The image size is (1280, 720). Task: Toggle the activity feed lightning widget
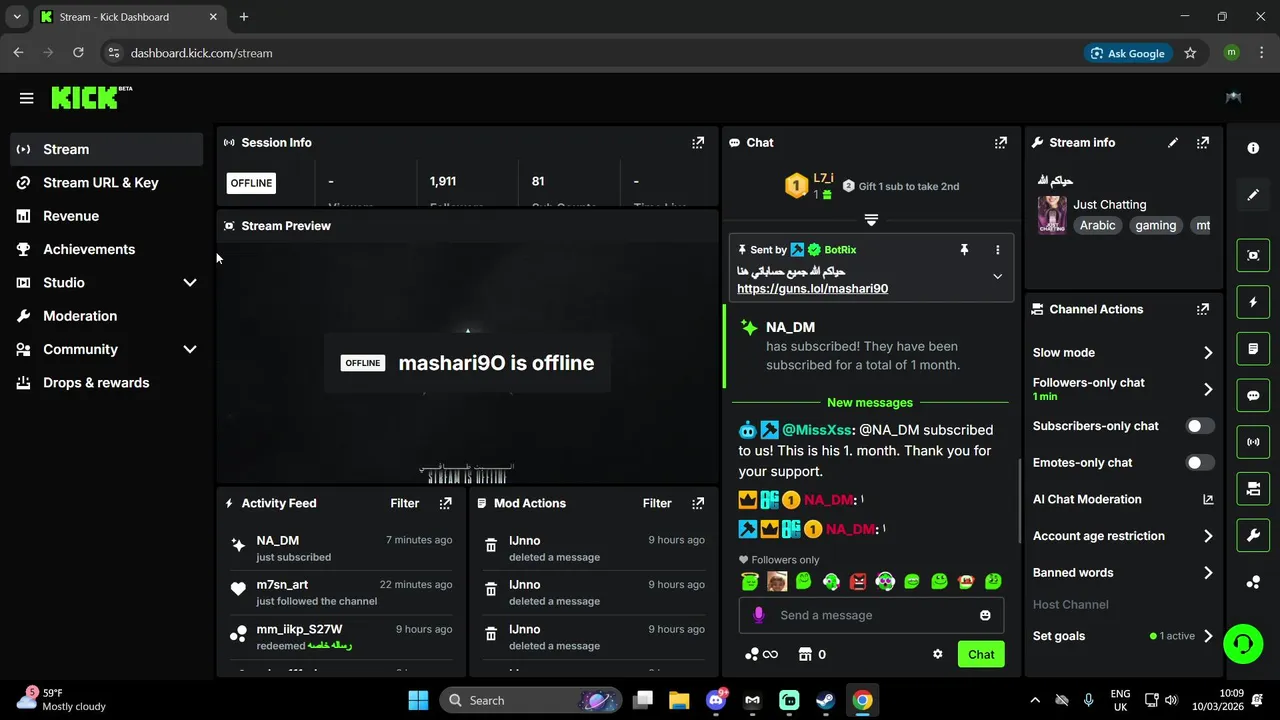tap(1253, 302)
